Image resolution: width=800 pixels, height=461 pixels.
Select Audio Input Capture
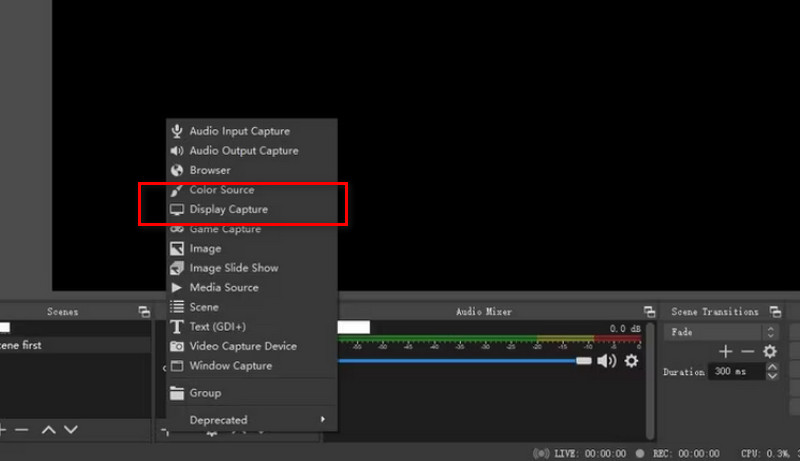[x=239, y=131]
